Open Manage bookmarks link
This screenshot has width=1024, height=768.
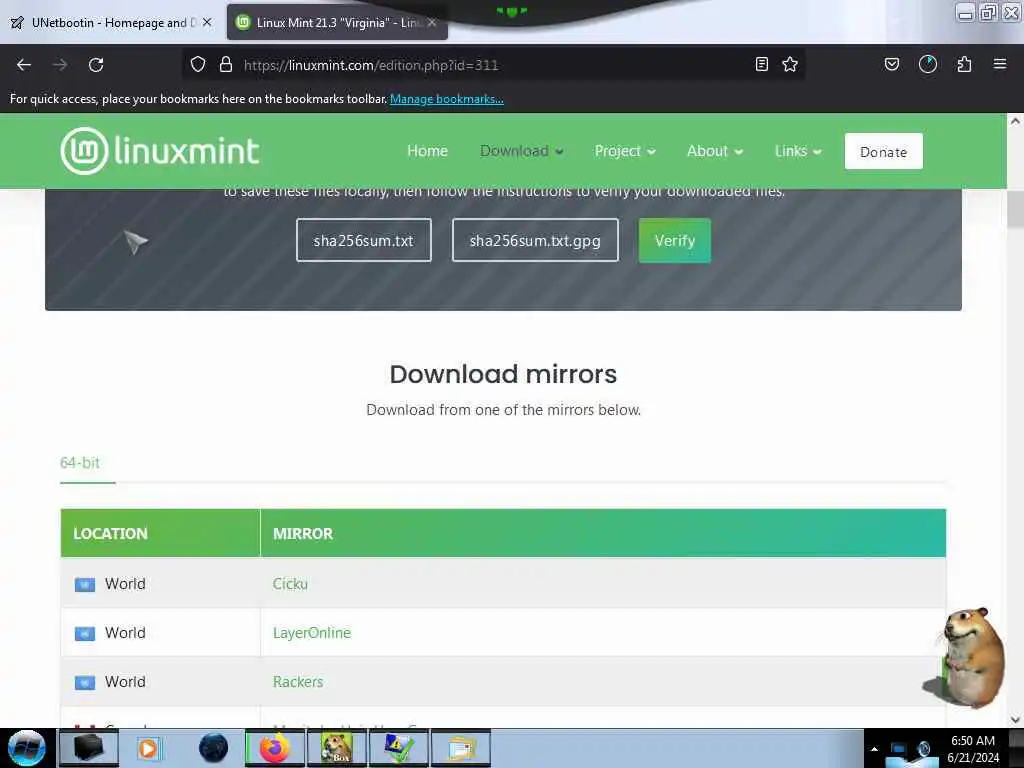[447, 99]
